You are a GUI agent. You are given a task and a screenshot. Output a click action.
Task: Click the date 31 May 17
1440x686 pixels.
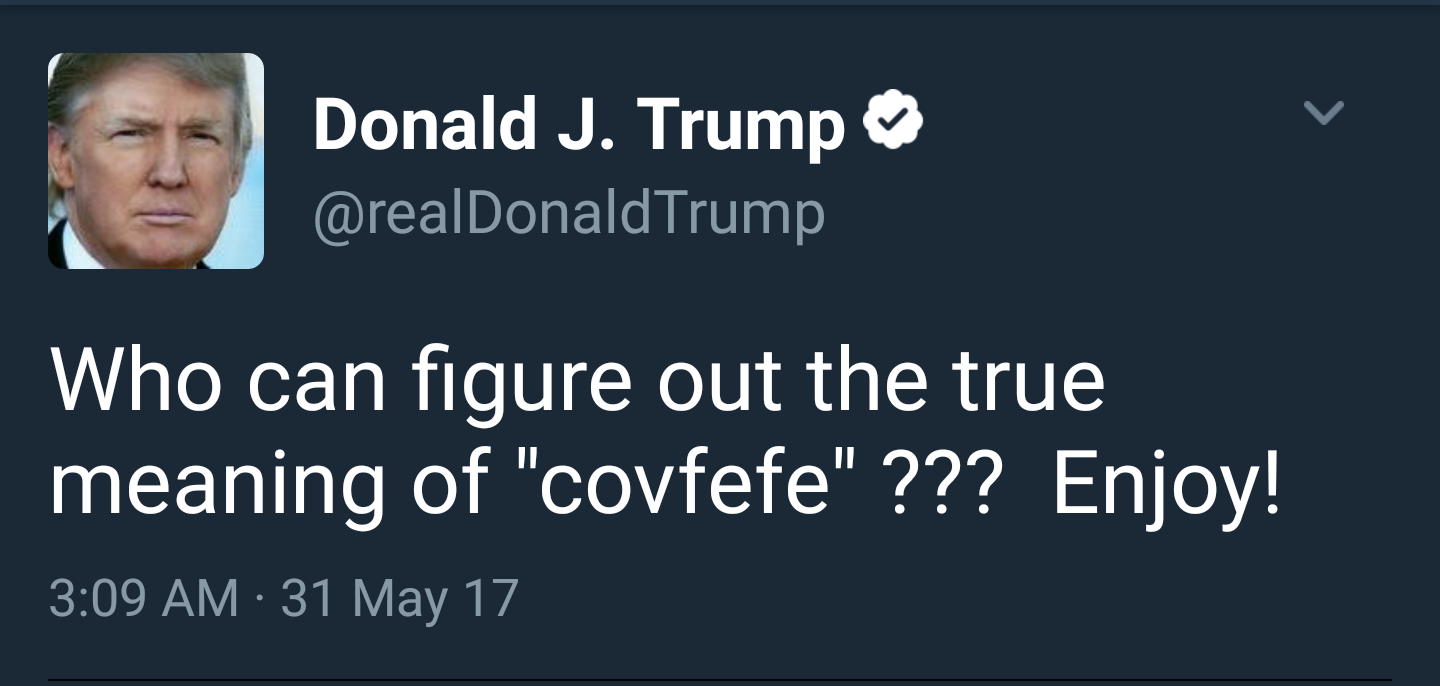(399, 598)
